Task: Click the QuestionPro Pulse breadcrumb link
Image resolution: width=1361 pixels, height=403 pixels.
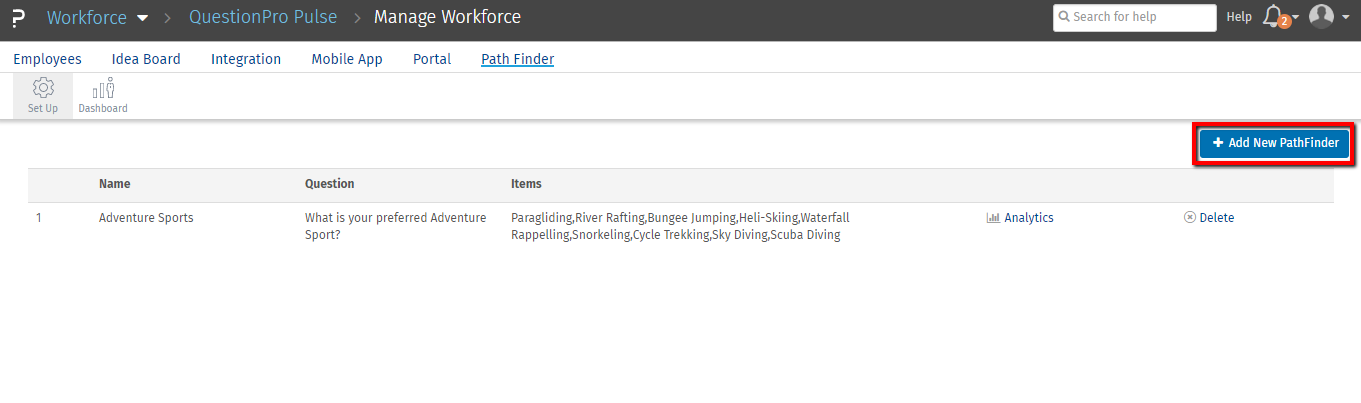Action: (x=263, y=17)
